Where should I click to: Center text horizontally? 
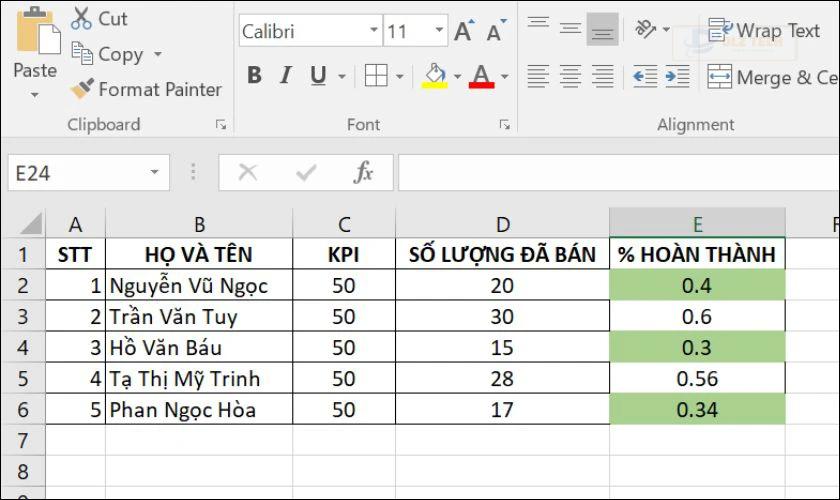tap(571, 77)
